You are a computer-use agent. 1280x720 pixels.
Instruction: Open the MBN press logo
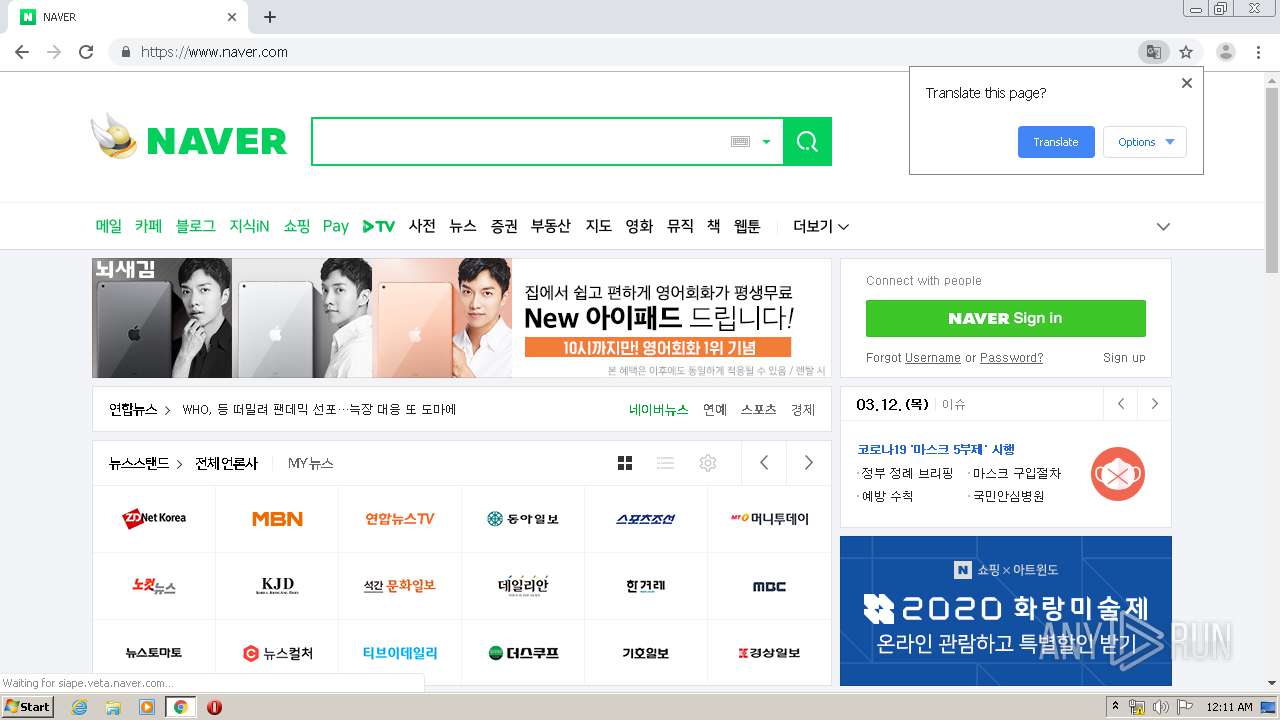click(x=277, y=519)
